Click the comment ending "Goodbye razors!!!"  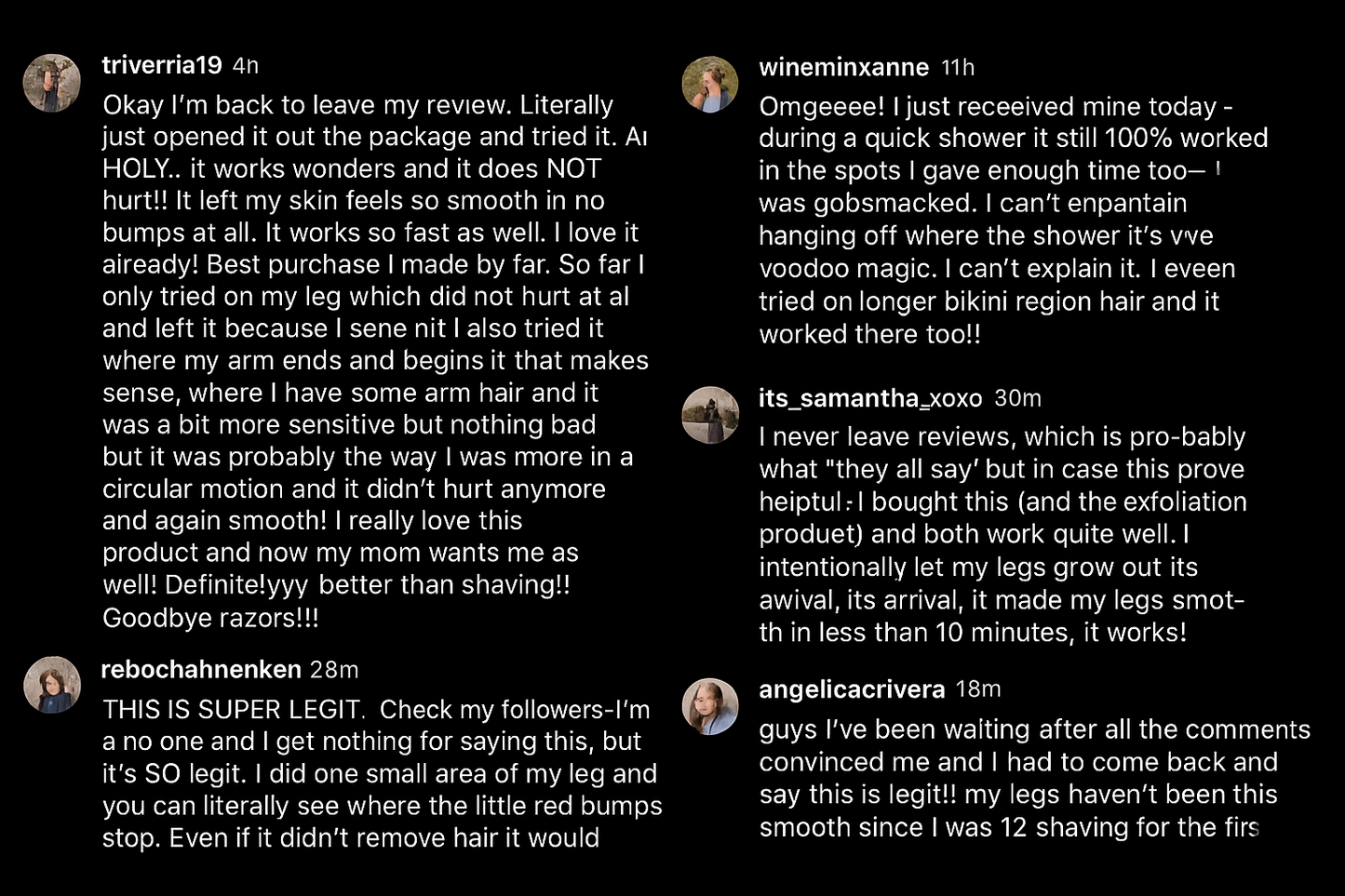[372, 361]
